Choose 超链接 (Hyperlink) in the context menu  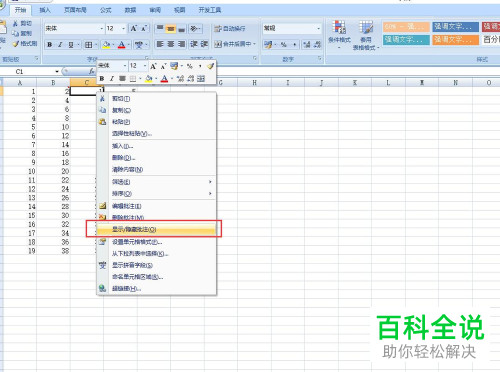[x=156, y=289]
